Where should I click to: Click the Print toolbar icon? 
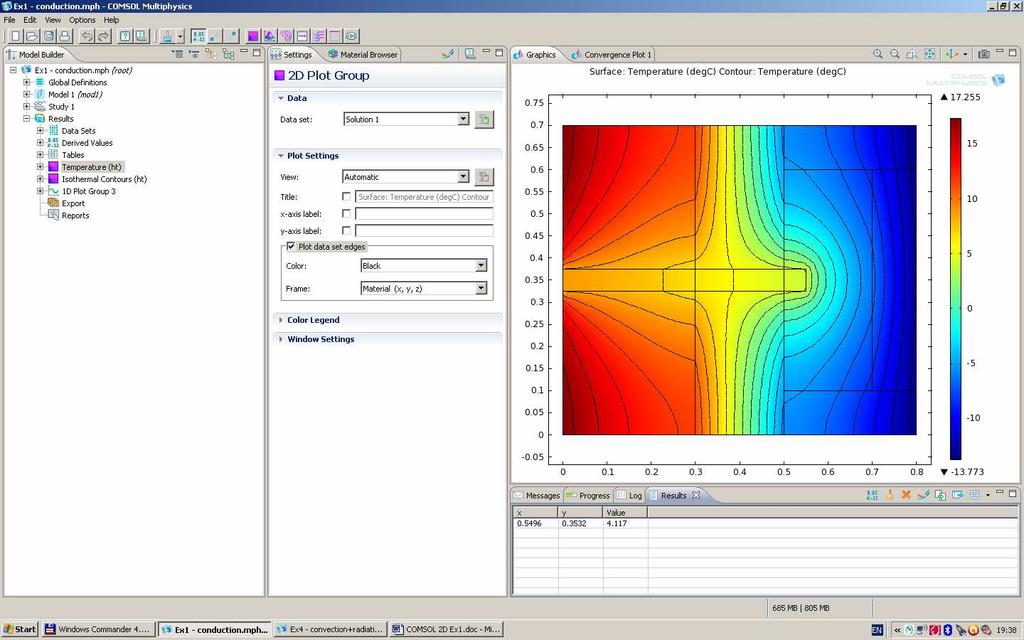64,36
